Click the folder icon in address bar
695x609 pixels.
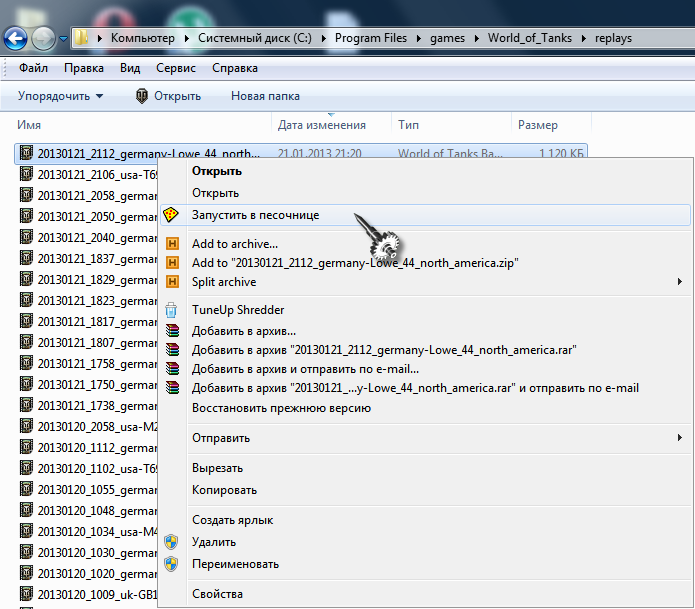pyautogui.click(x=81, y=38)
